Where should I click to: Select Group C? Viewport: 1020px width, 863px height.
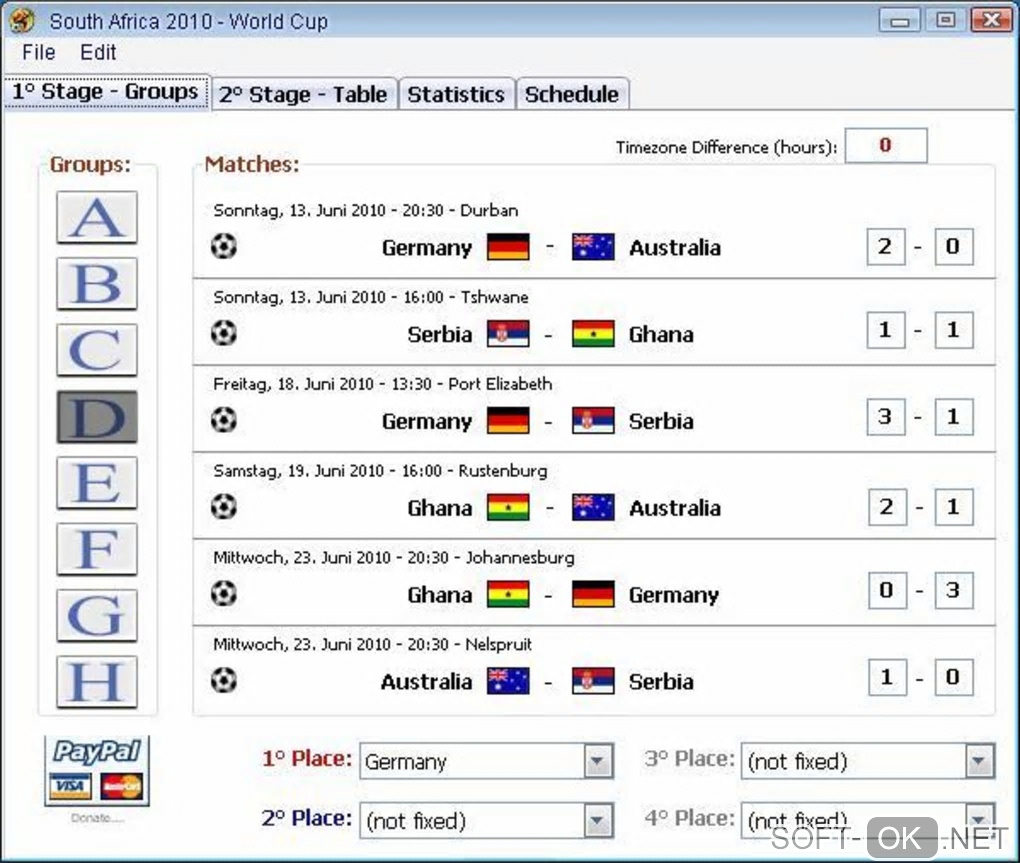tap(97, 350)
